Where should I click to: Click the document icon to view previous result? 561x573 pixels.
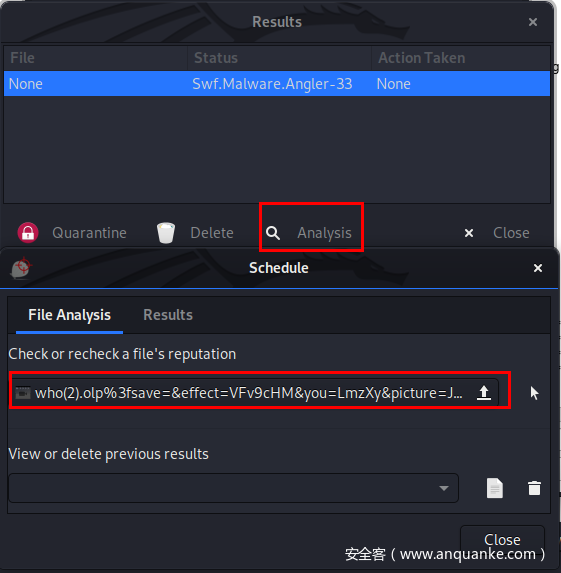coord(494,488)
